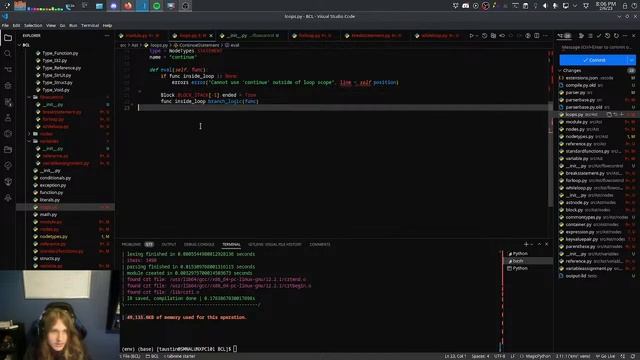Open the Search view in activity bar
This screenshot has width=640, height=360.
click(8, 53)
